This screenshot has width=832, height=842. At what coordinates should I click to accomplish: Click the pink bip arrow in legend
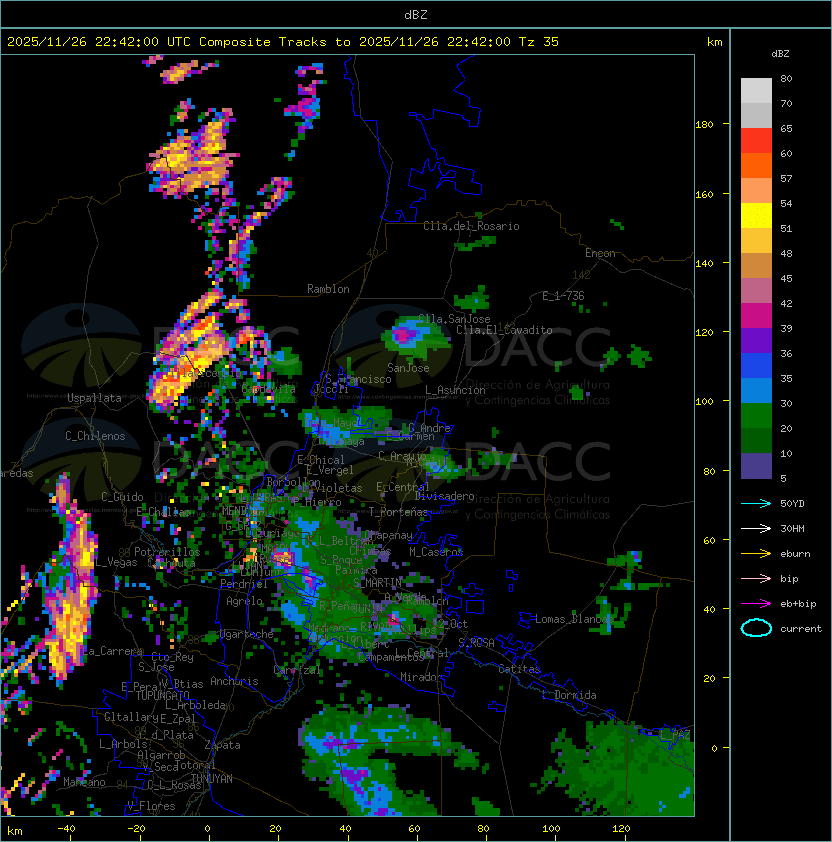pyautogui.click(x=756, y=579)
